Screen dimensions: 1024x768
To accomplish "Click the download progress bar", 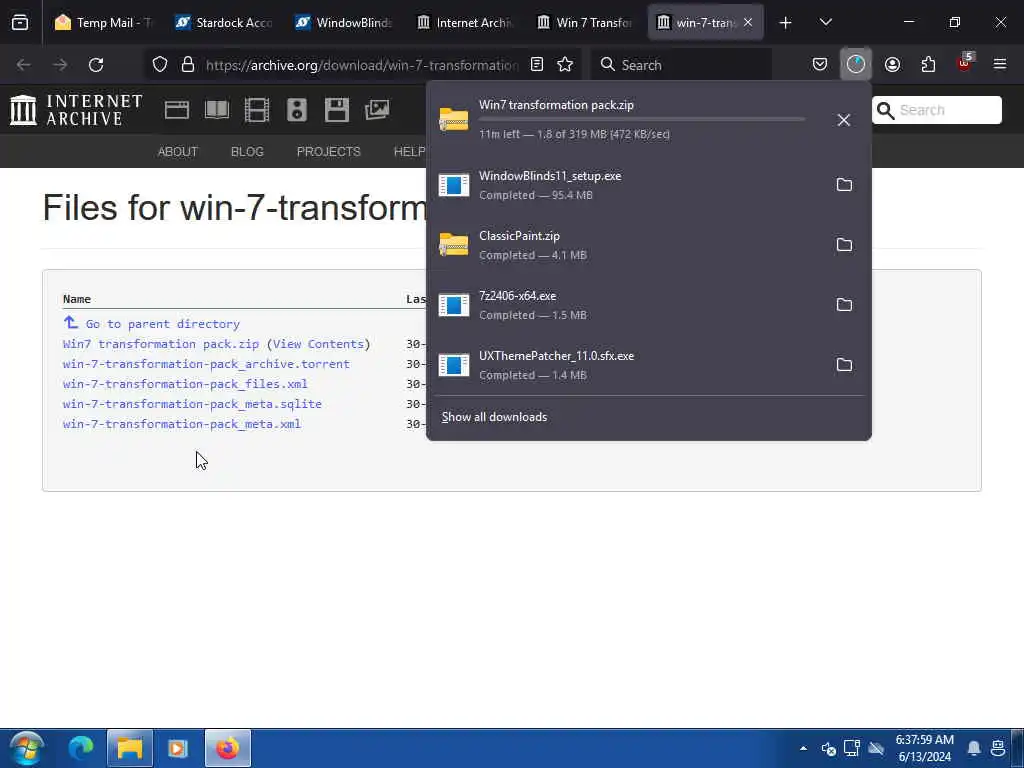I will coord(642,120).
